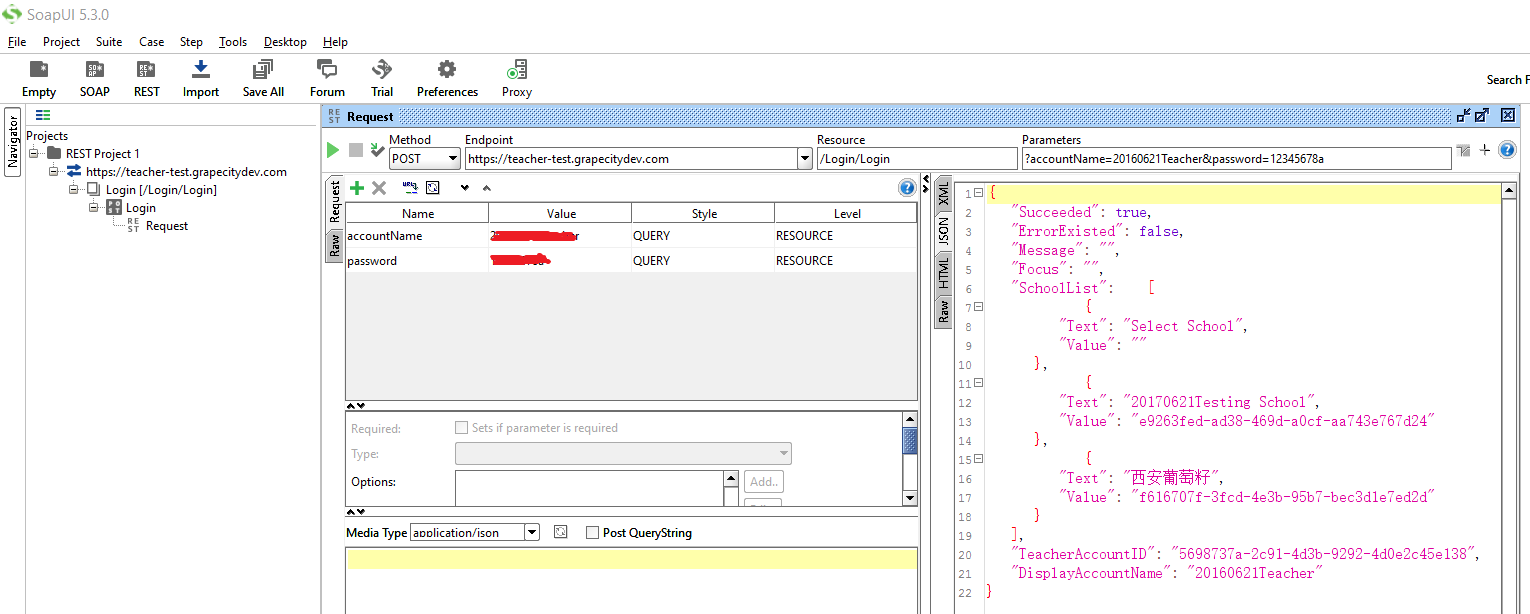Switch request editor to Raw tab
The width and height of the screenshot is (1530, 614).
[335, 245]
